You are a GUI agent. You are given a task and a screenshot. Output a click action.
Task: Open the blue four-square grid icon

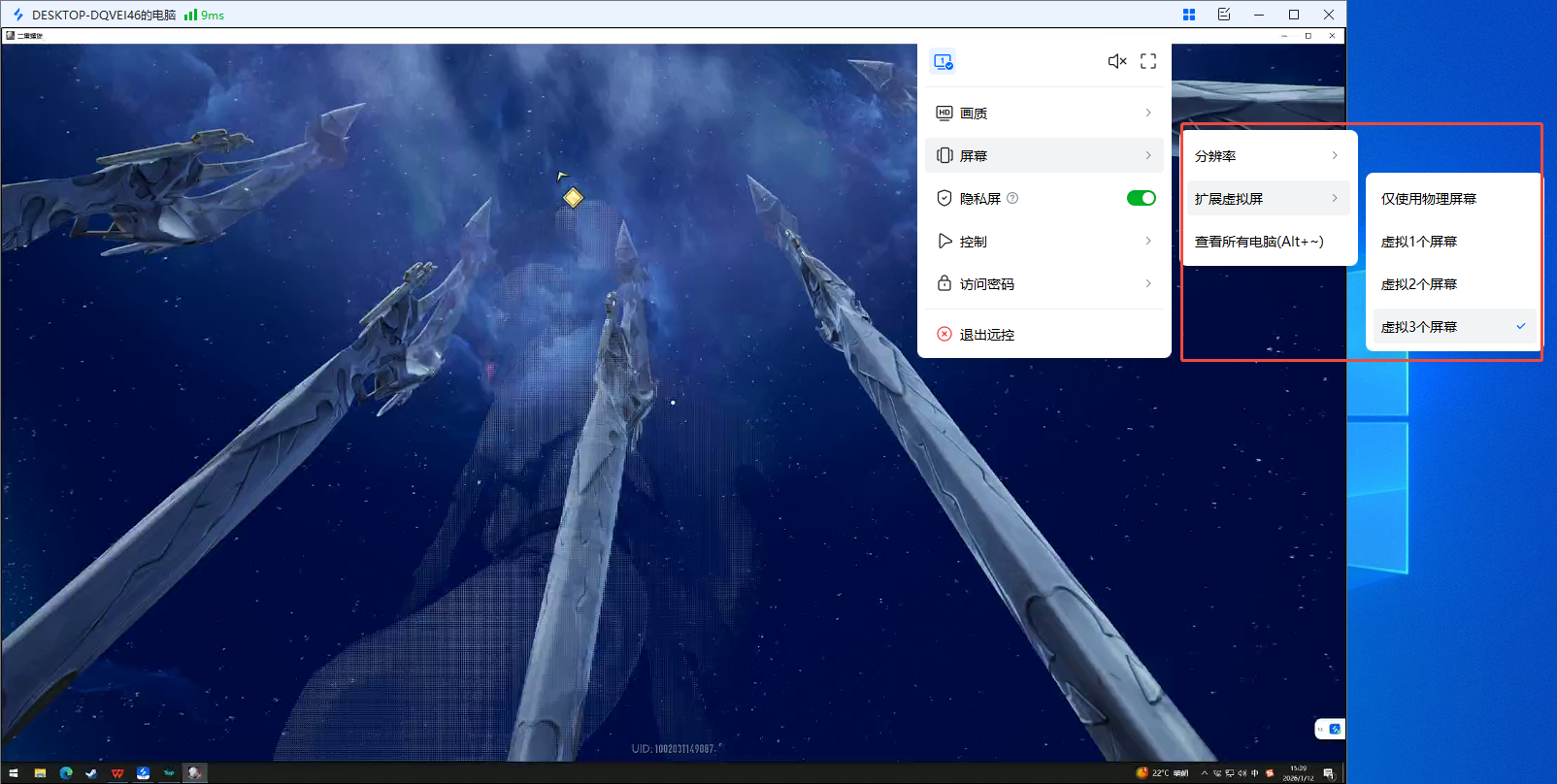(x=1189, y=15)
